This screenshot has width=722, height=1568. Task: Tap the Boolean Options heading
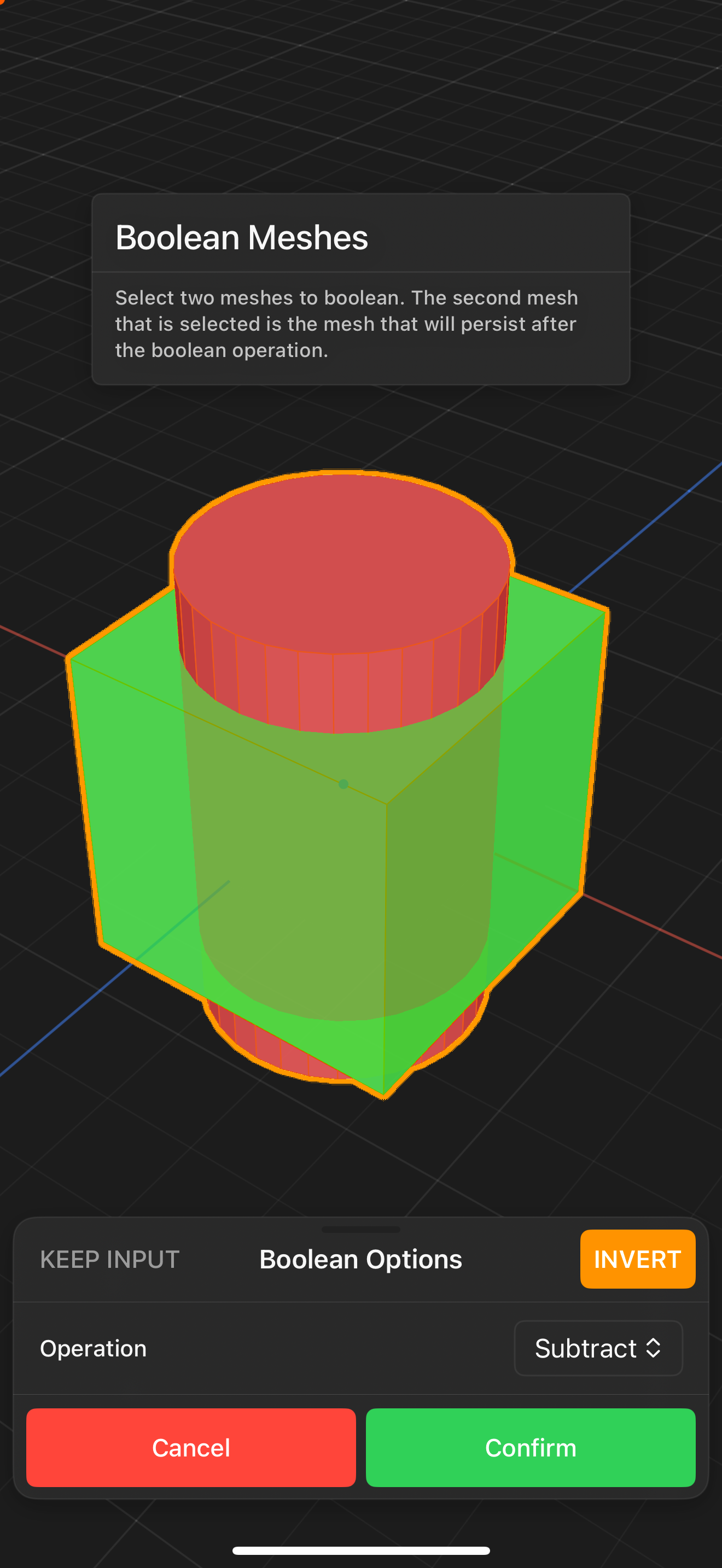(360, 1260)
